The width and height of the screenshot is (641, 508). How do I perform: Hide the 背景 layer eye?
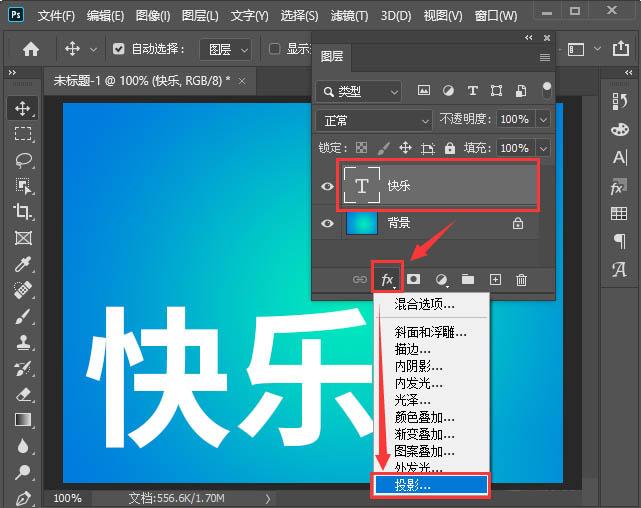[x=327, y=224]
